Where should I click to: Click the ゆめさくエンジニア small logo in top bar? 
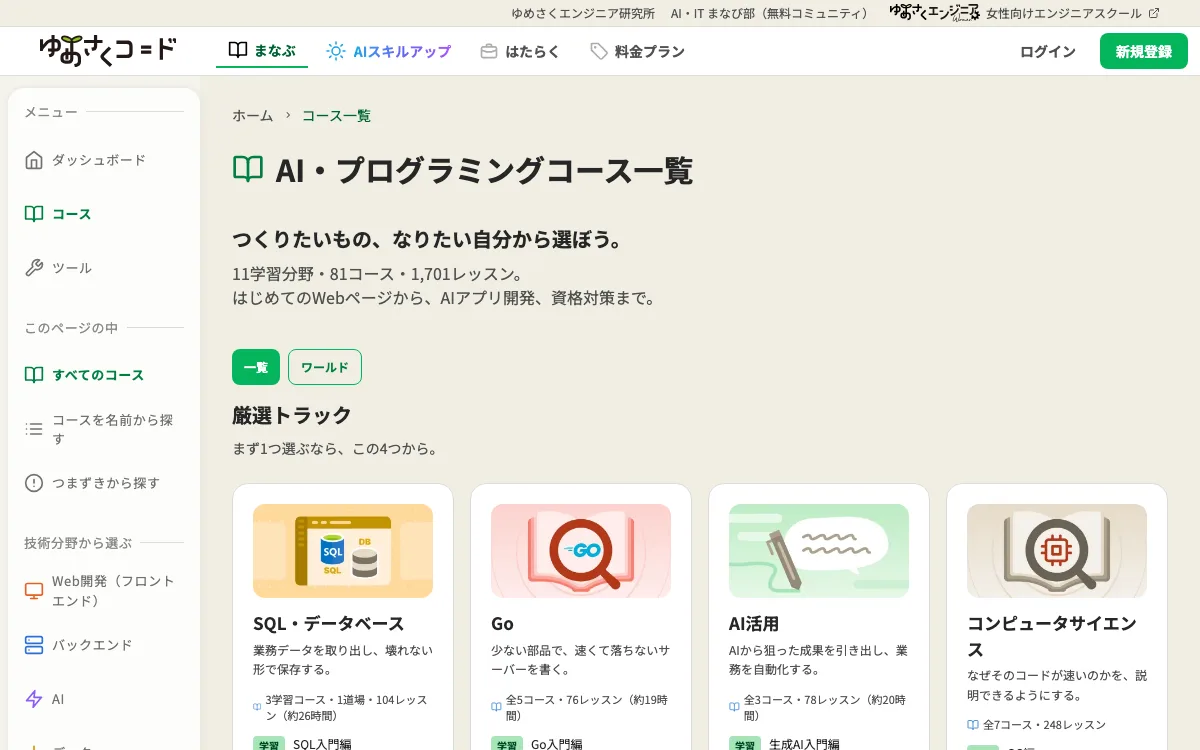[x=934, y=12]
